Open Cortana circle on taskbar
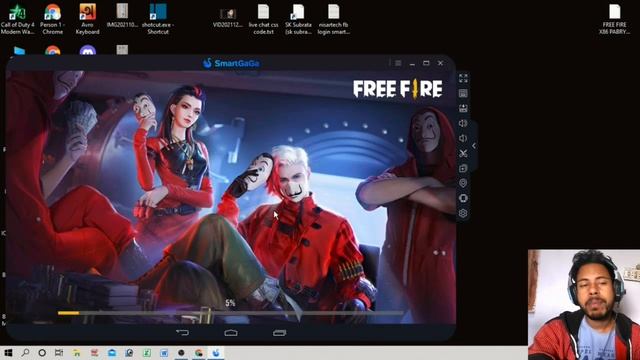This screenshot has width=640, height=360. [42, 353]
